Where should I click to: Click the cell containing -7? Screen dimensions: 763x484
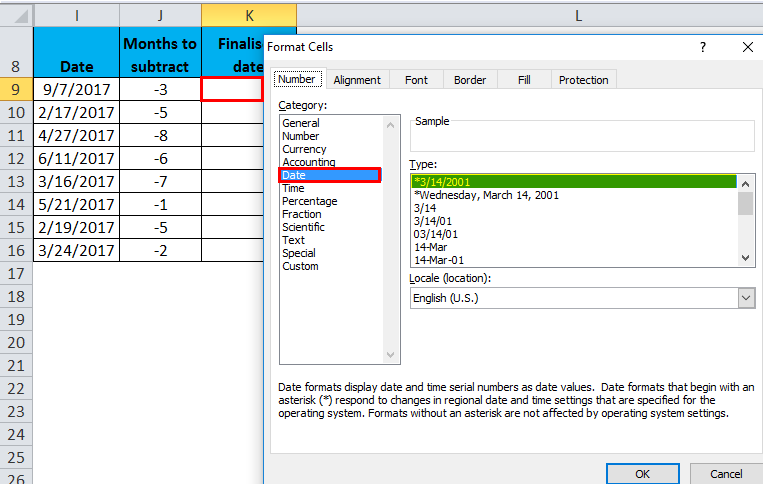coord(160,181)
